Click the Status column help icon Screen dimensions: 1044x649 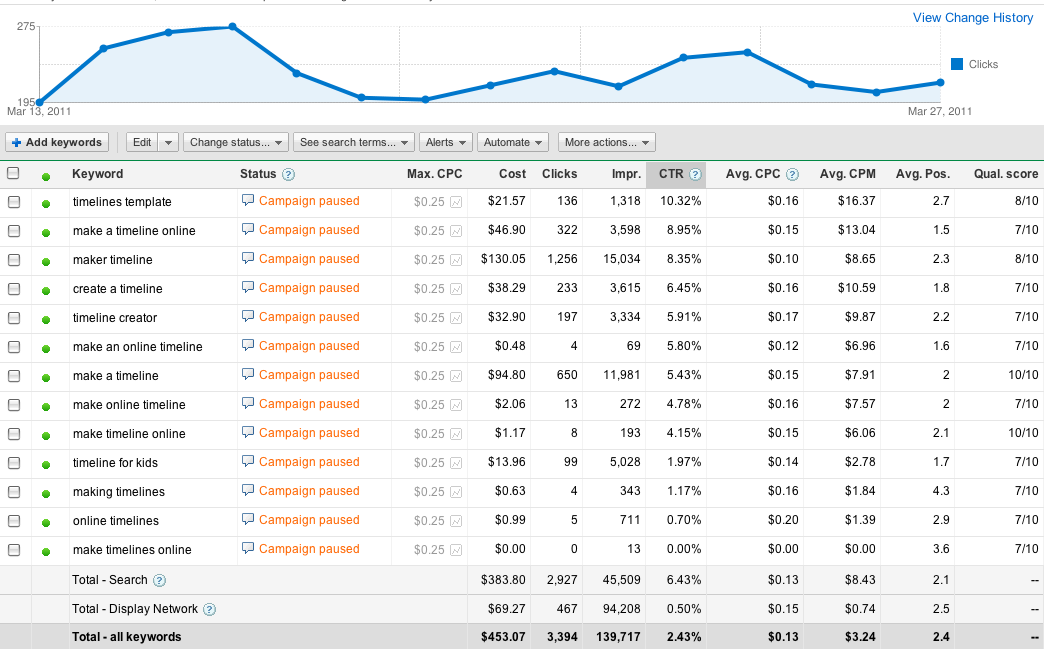[288, 174]
